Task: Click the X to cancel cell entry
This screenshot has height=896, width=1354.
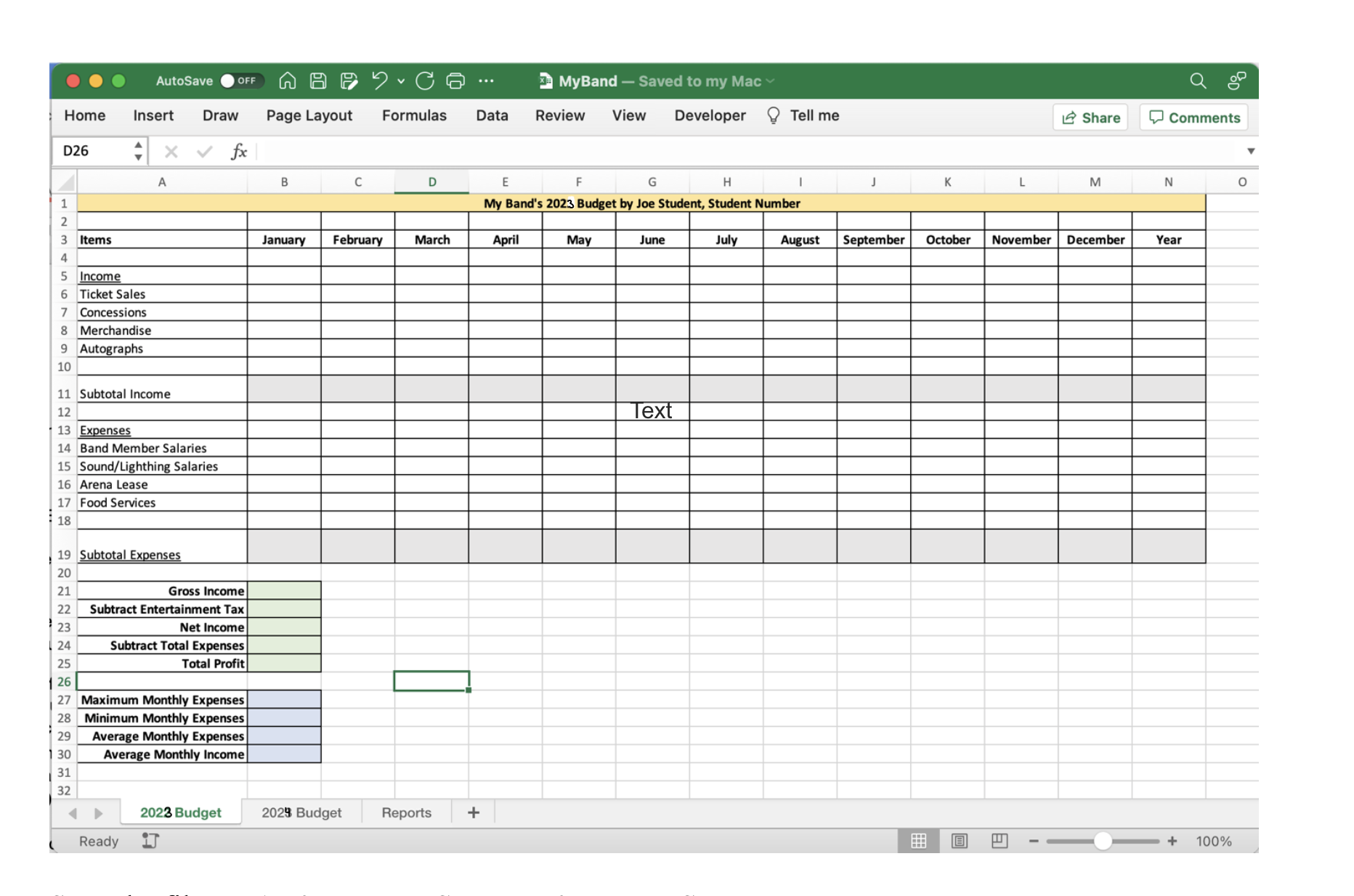Action: (171, 151)
